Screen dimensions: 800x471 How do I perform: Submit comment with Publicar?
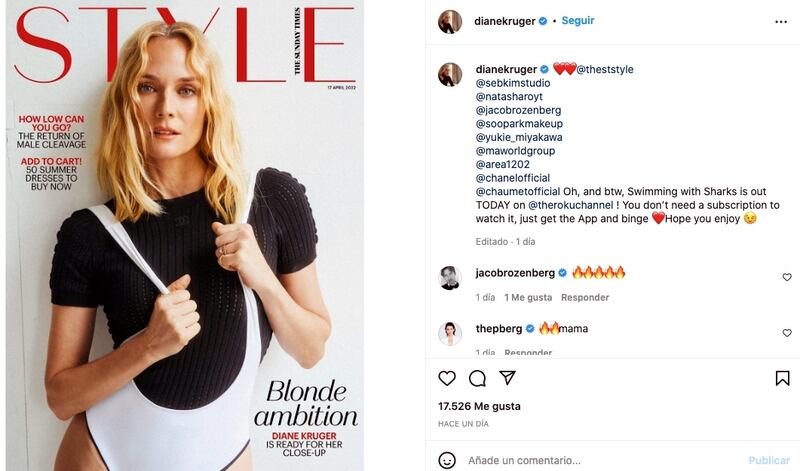pyautogui.click(x=769, y=460)
